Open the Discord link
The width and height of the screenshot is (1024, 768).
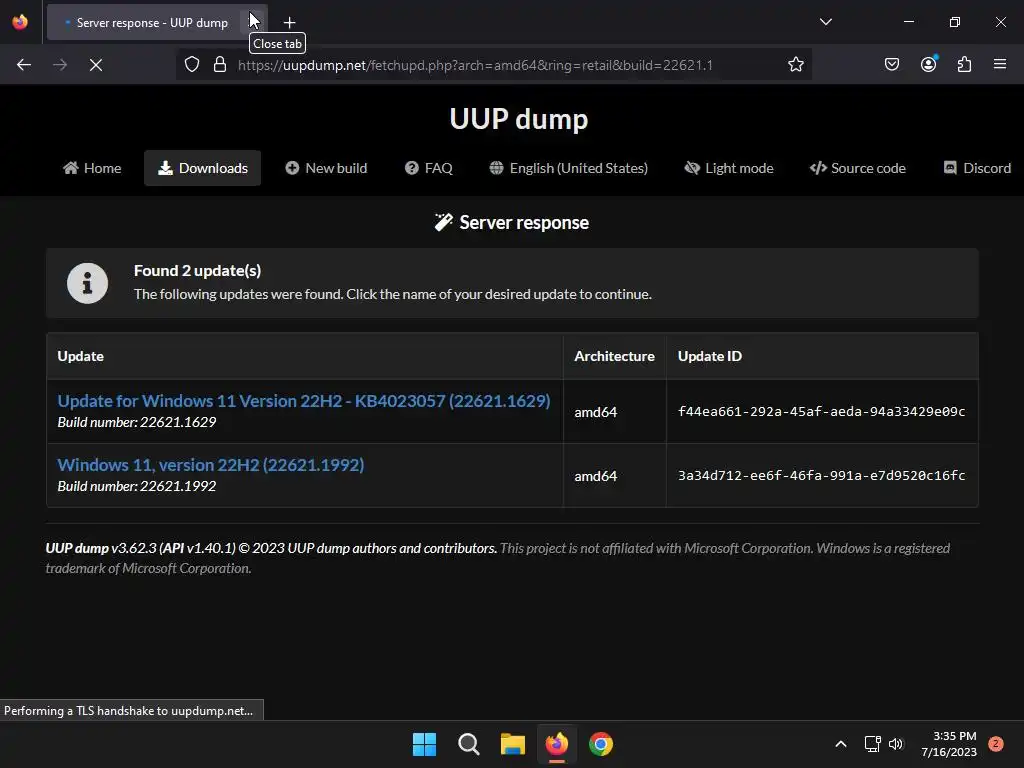coord(978,168)
